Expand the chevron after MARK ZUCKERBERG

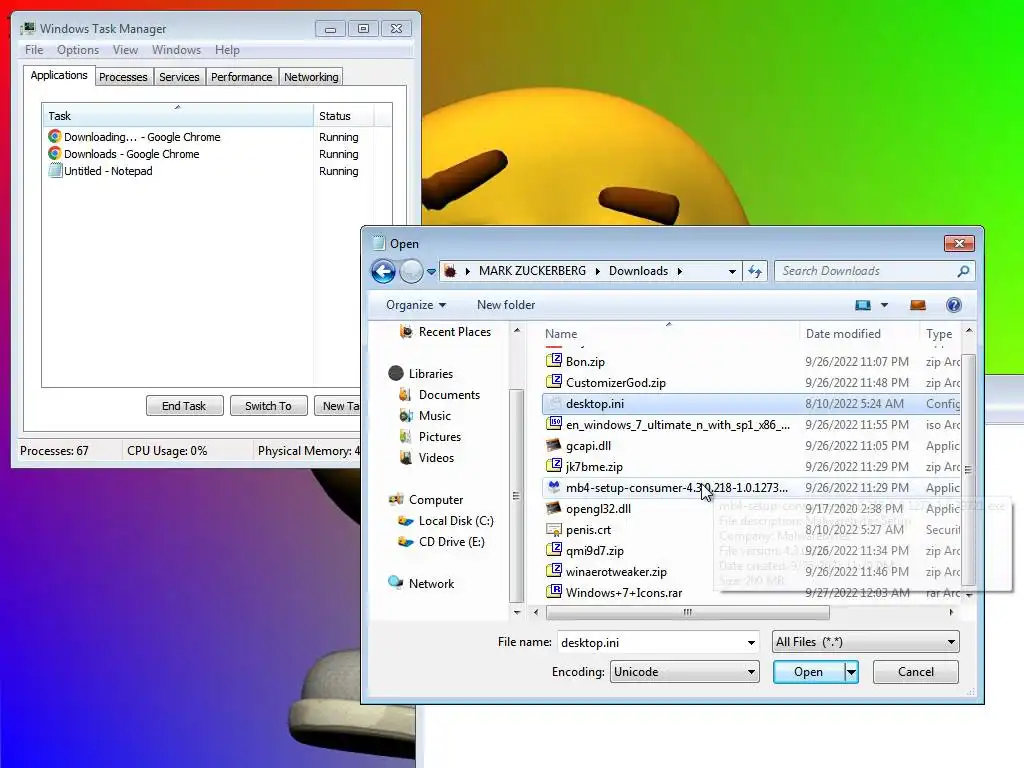(598, 271)
